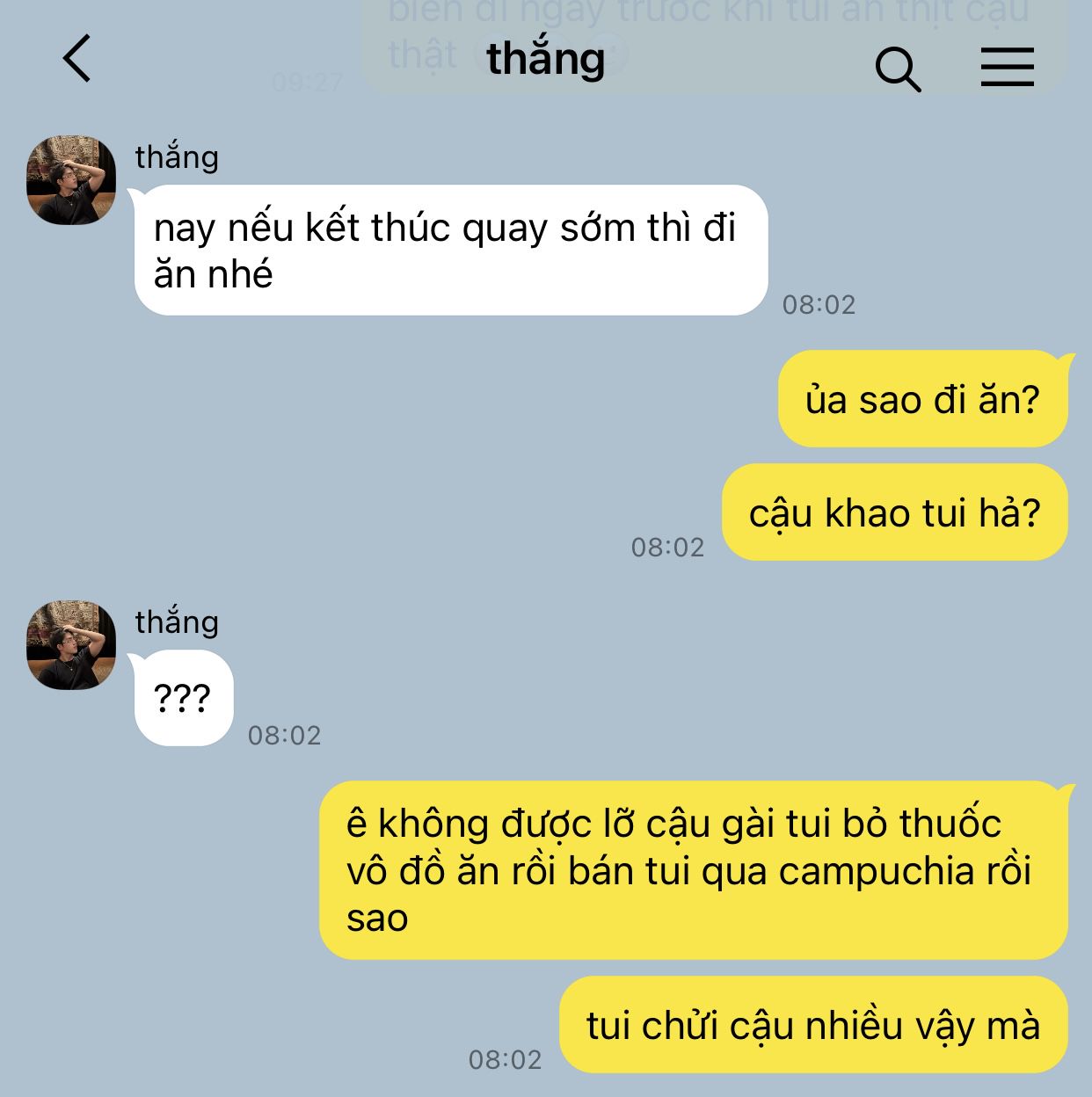This screenshot has width=1092, height=1097.
Task: Open chat search with magnifier icon
Action: coord(898,69)
